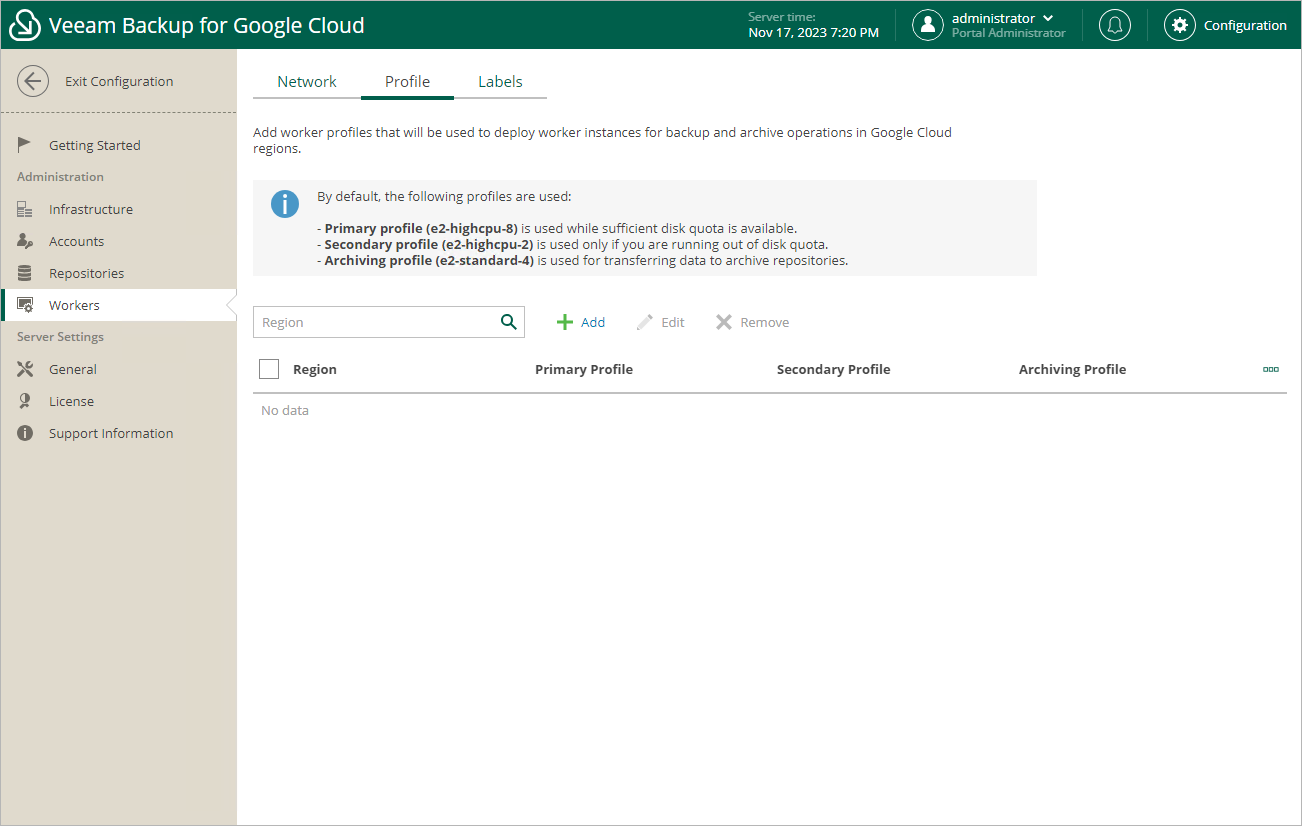Click 'Secondary profile (e2-highcpu-2)' text
Screen dimensions: 1302x826
point(429,244)
